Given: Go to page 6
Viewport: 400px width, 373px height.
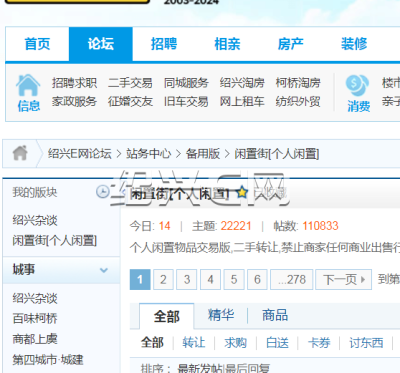Looking at the screenshot, I should click(257, 279).
